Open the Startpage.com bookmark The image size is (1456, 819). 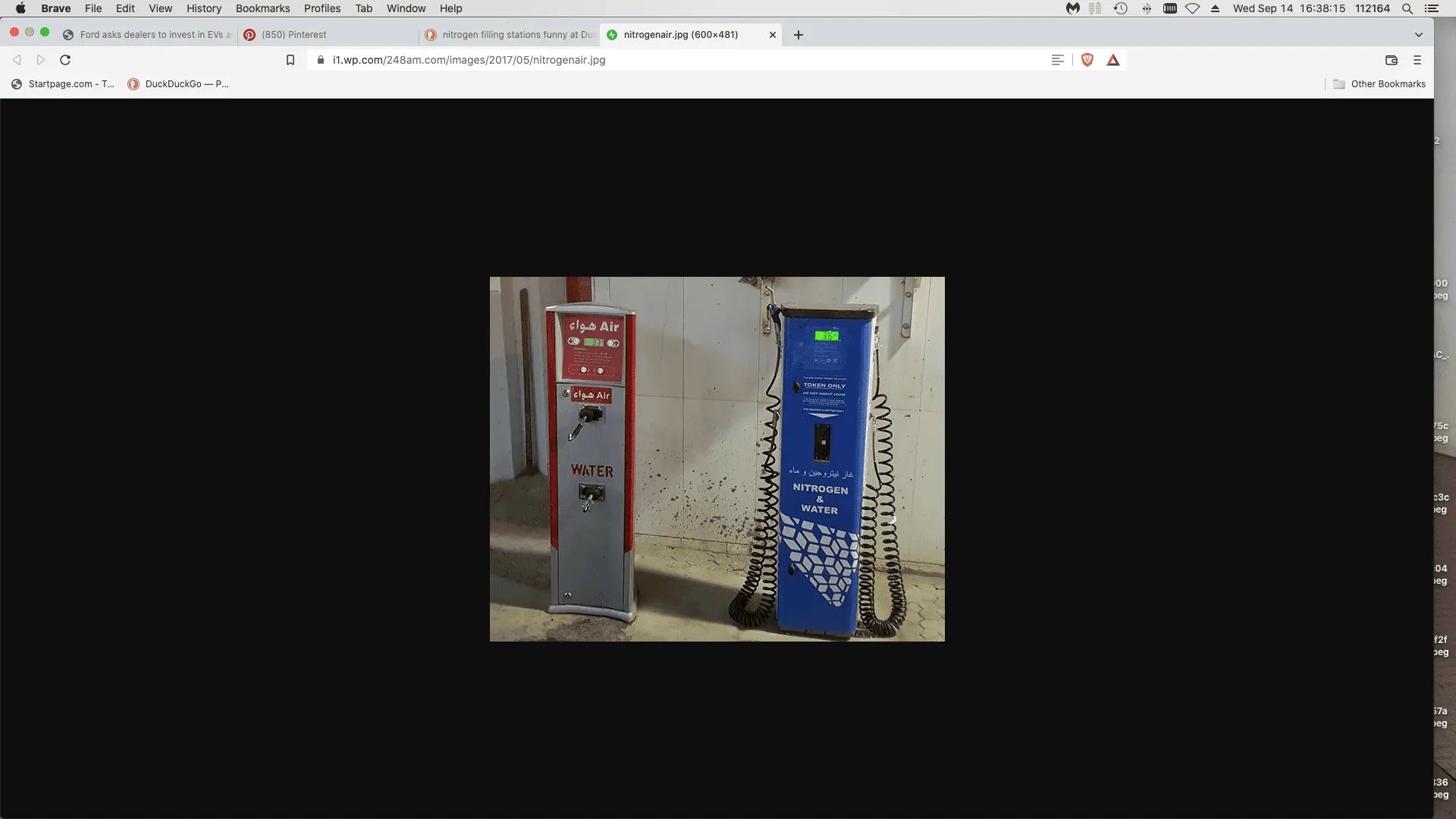click(63, 84)
